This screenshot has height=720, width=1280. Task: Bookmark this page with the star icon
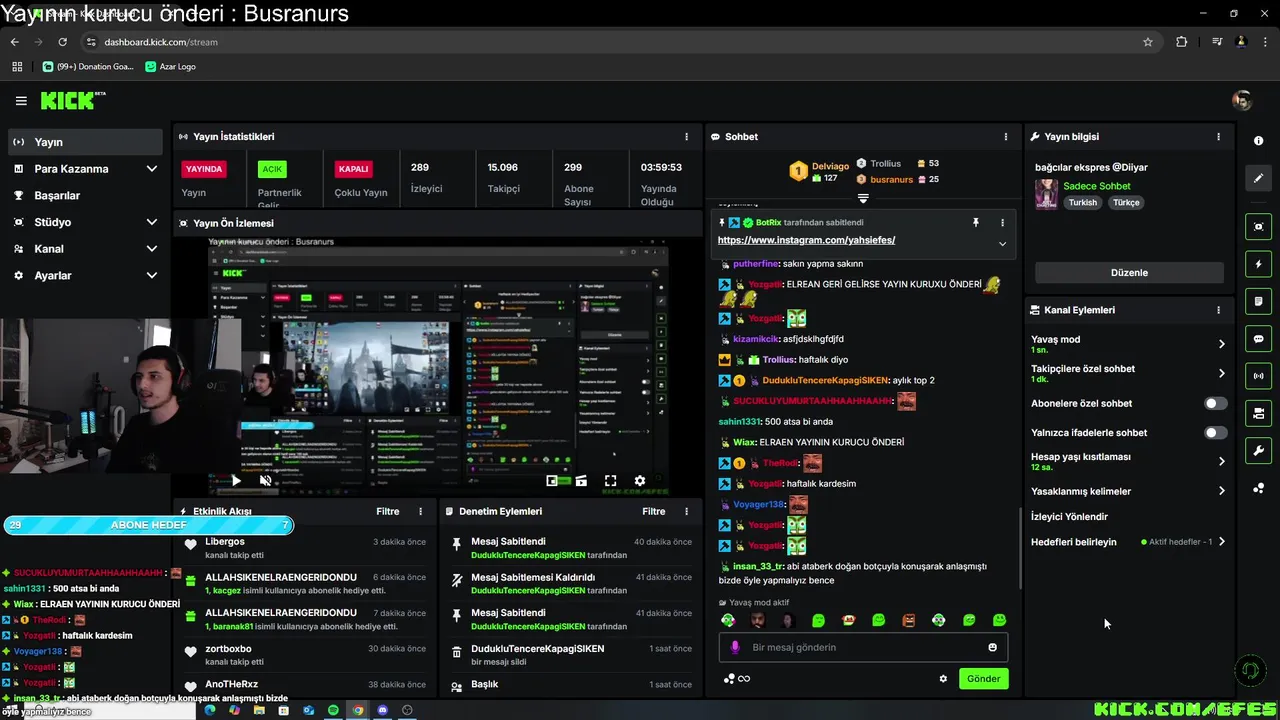pyautogui.click(x=1148, y=42)
